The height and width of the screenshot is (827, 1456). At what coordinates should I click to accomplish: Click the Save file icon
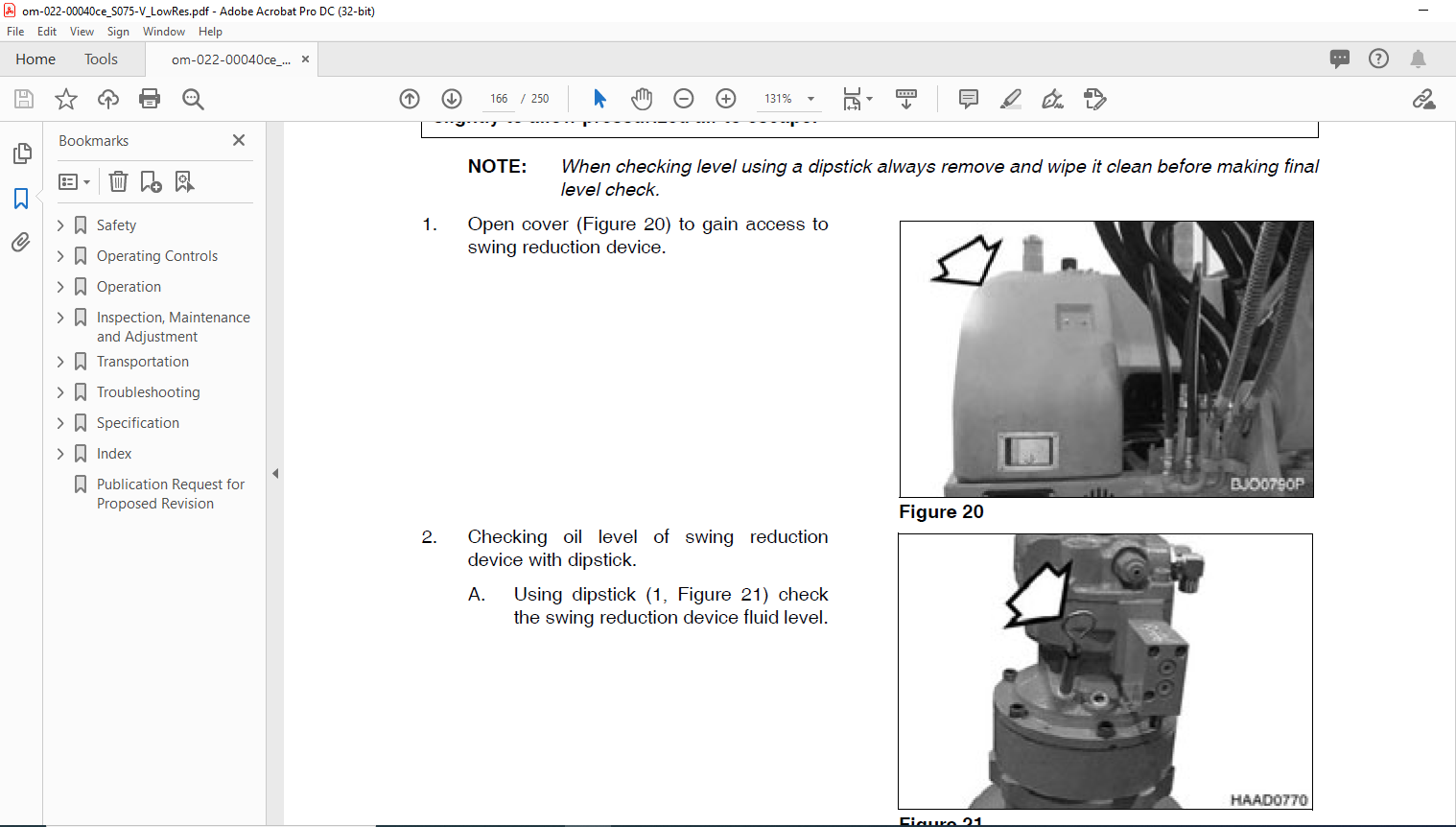[24, 99]
